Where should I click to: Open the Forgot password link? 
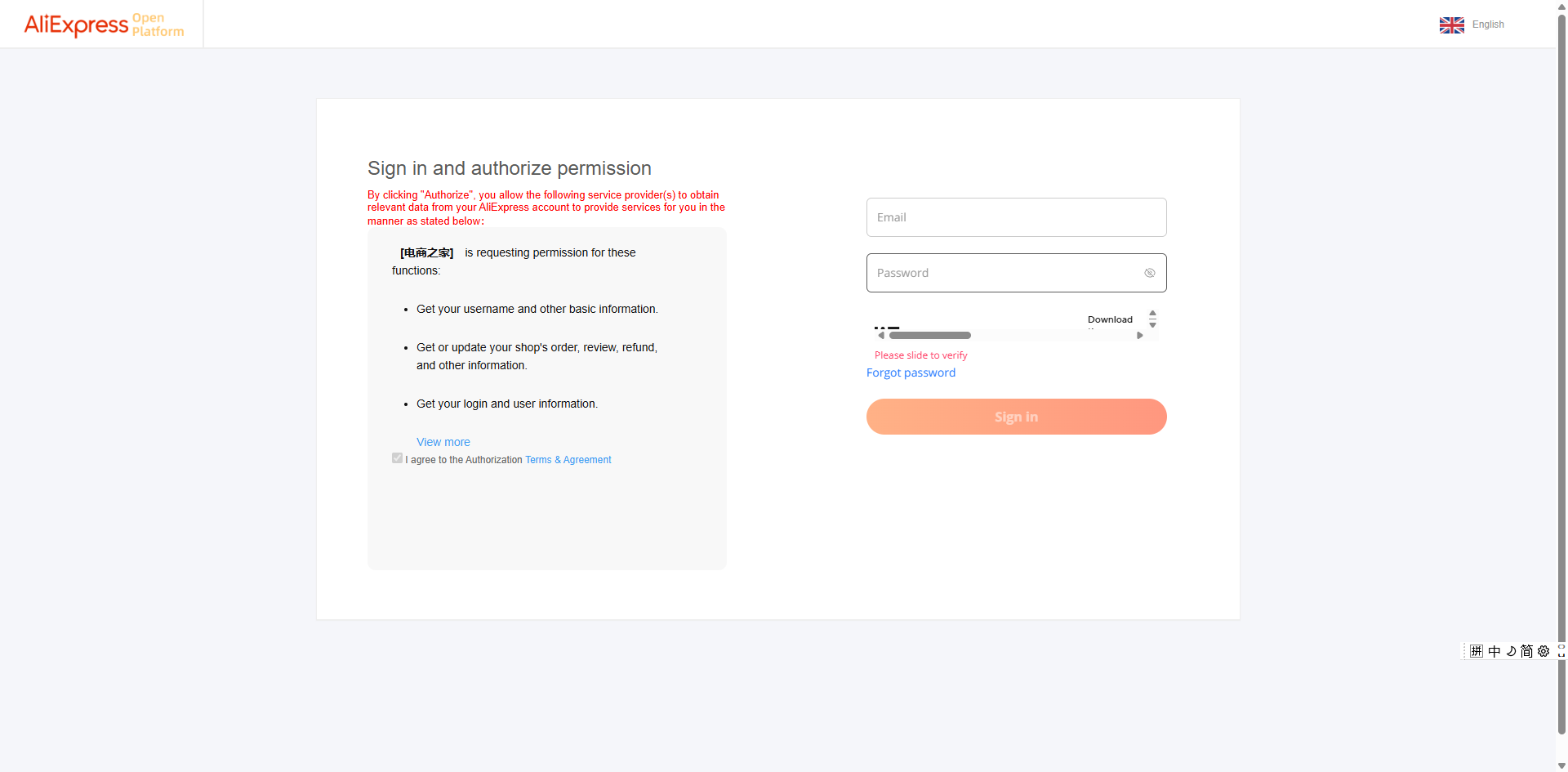point(911,373)
